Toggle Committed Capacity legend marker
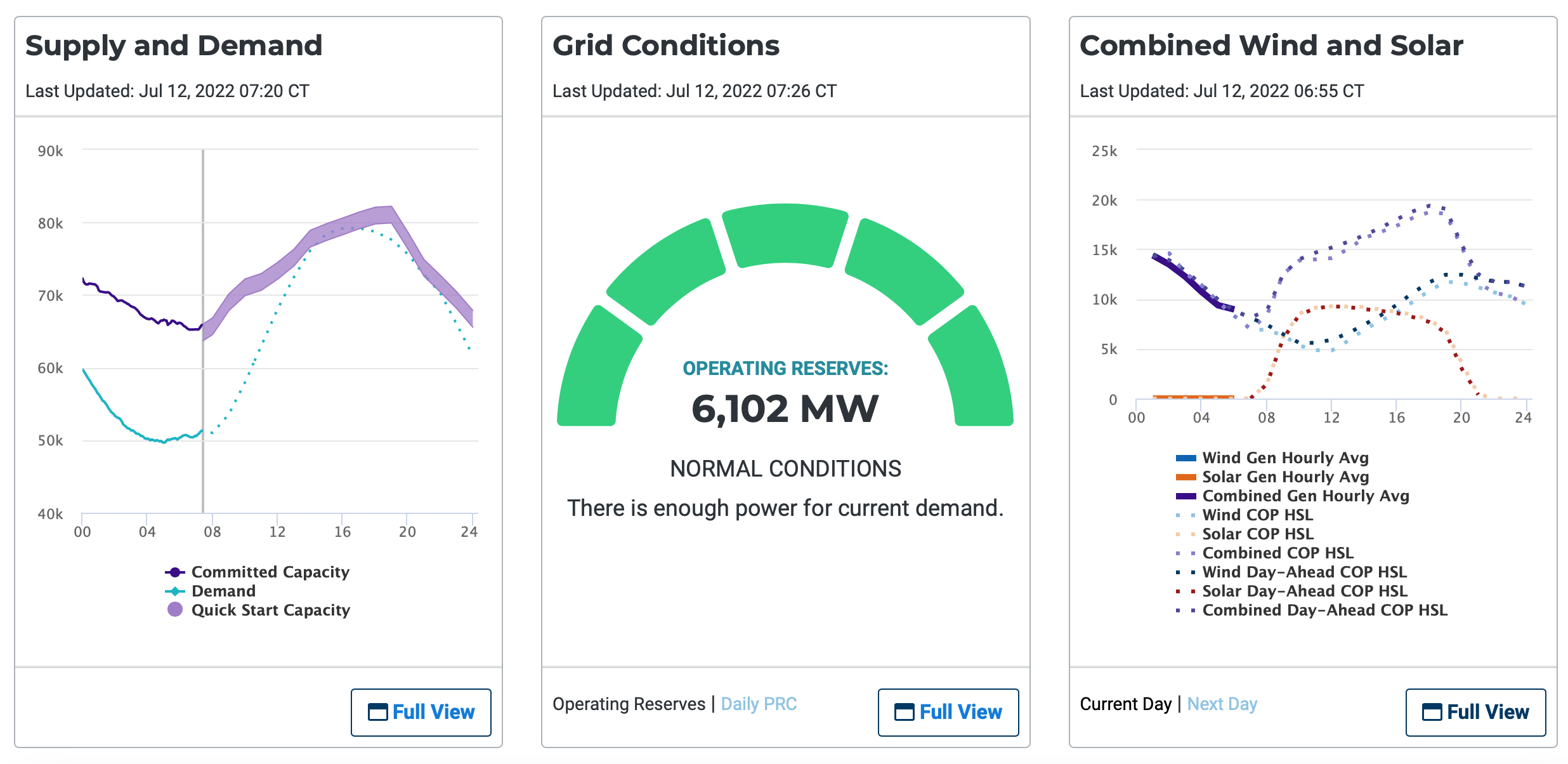The image size is (1568, 764). click(175, 572)
